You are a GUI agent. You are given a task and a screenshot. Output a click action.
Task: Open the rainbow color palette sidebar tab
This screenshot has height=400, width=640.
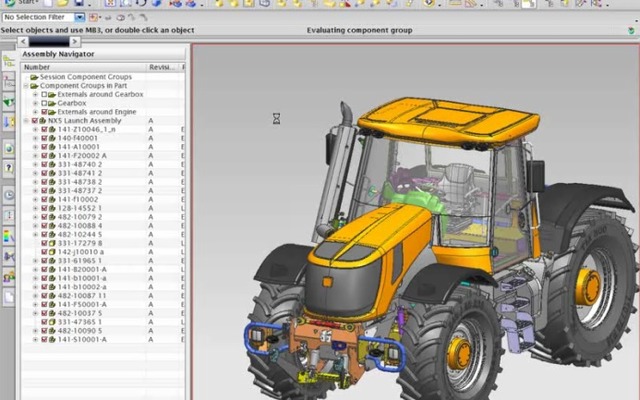pyautogui.click(x=9, y=236)
